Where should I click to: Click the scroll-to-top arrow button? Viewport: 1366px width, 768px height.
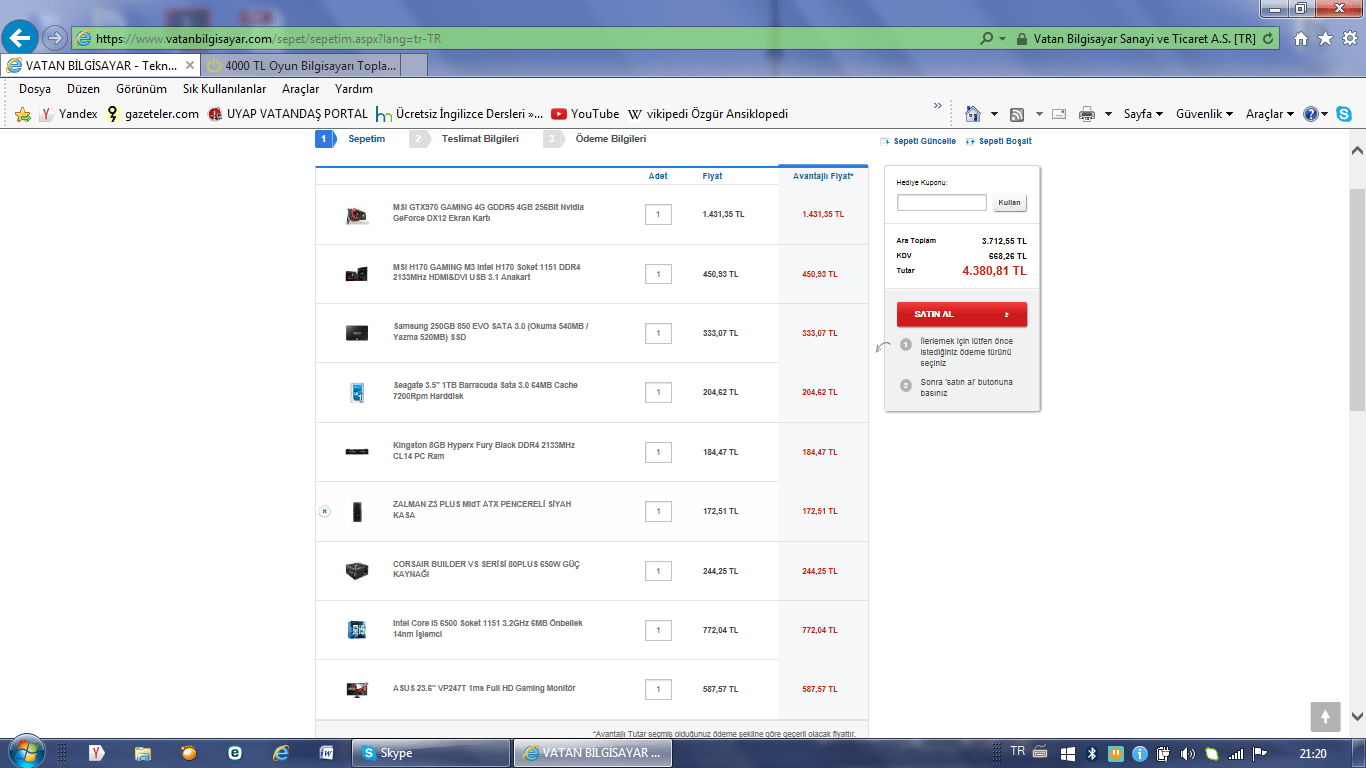(1325, 716)
